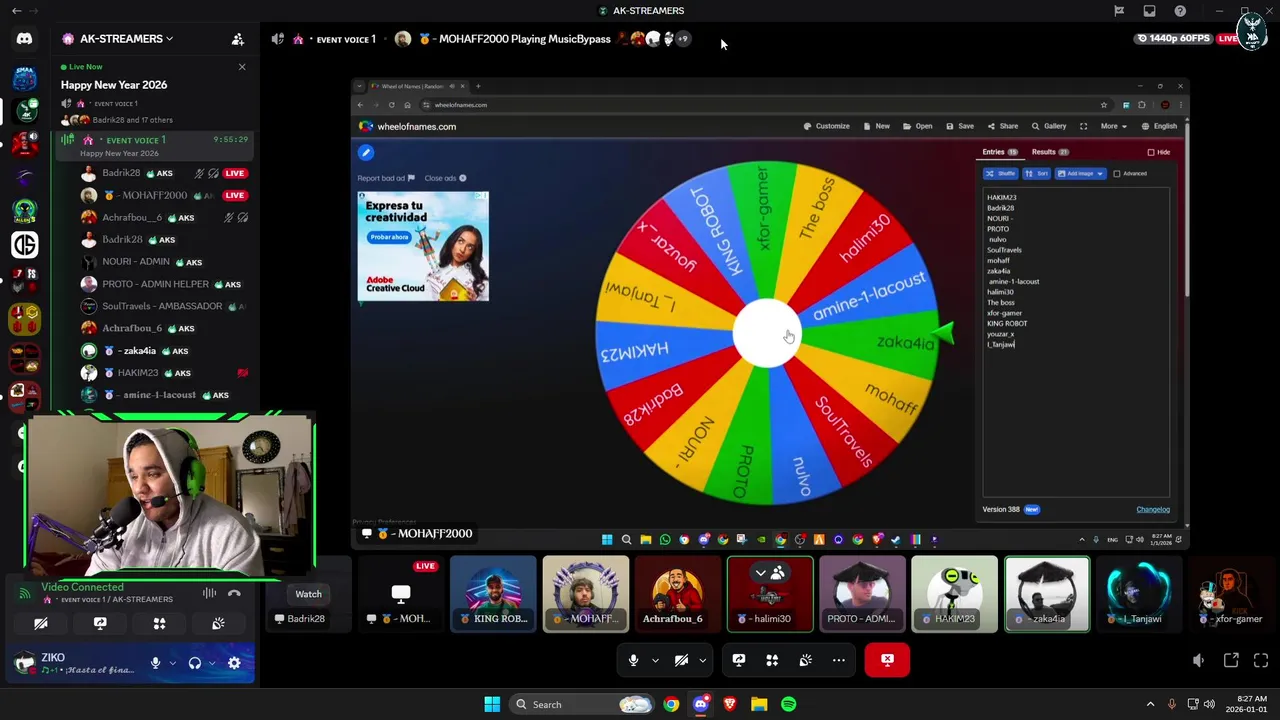Open camera options arrow in call controls

click(703, 660)
